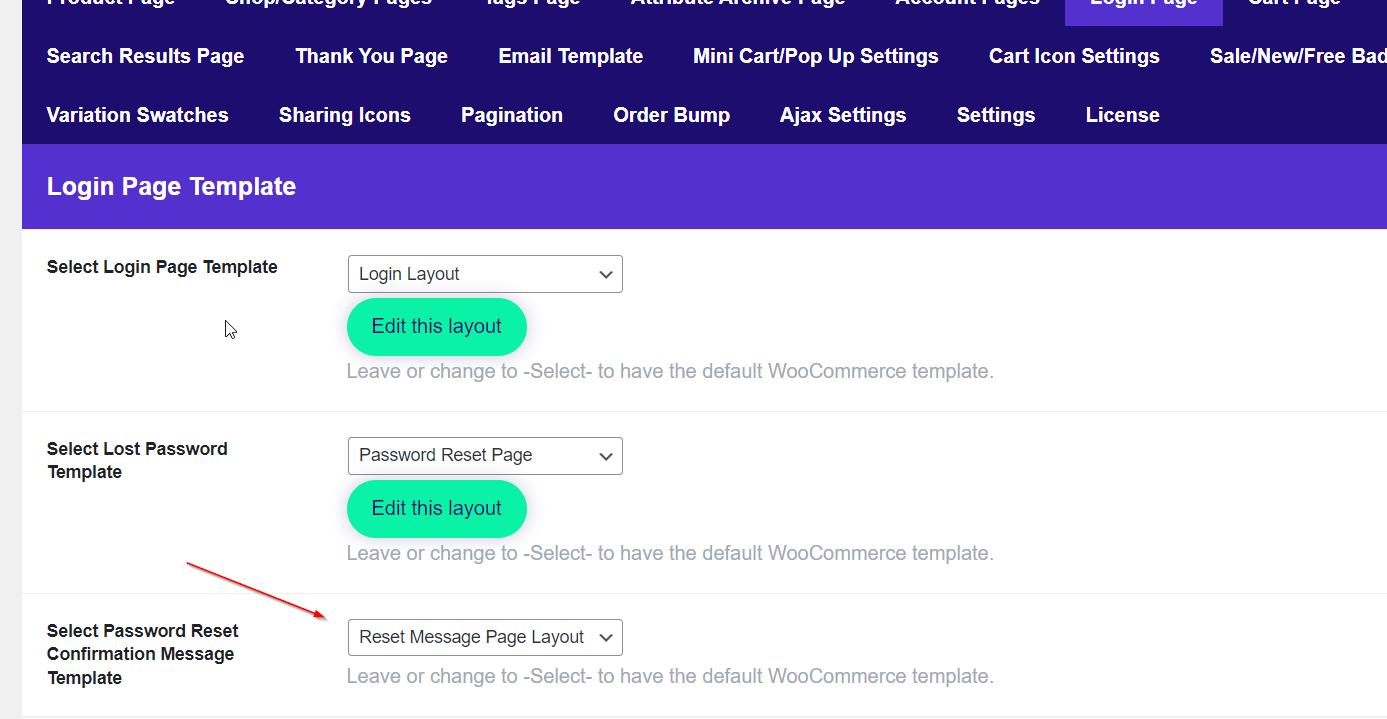Open the Reset Message Page Layout dropdown
1387x719 pixels.
click(x=485, y=638)
